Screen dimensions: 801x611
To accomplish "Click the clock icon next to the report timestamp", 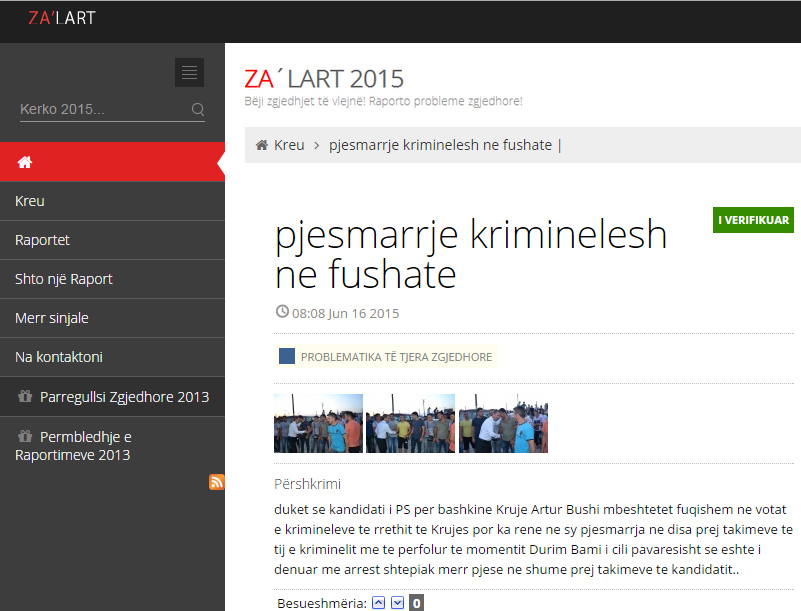I will tap(281, 311).
